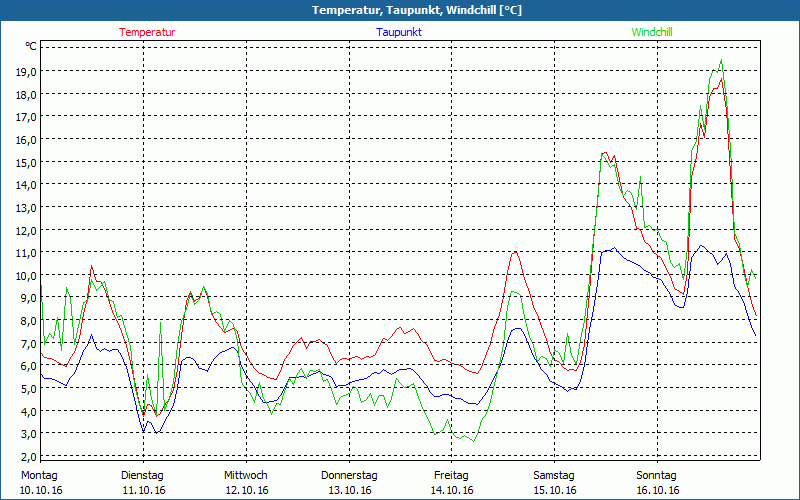Click the date 10.10.16
The width and height of the screenshot is (800, 500).
click(41, 490)
